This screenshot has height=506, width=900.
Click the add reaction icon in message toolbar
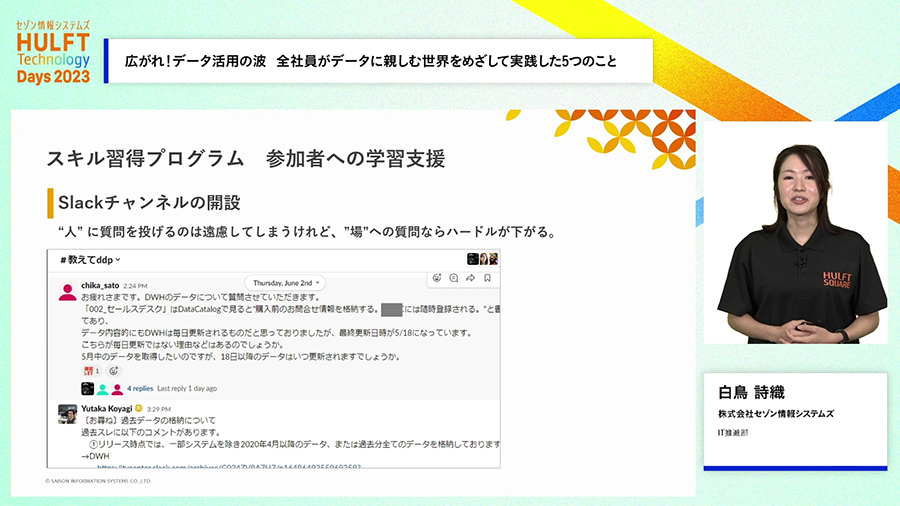pos(438,278)
